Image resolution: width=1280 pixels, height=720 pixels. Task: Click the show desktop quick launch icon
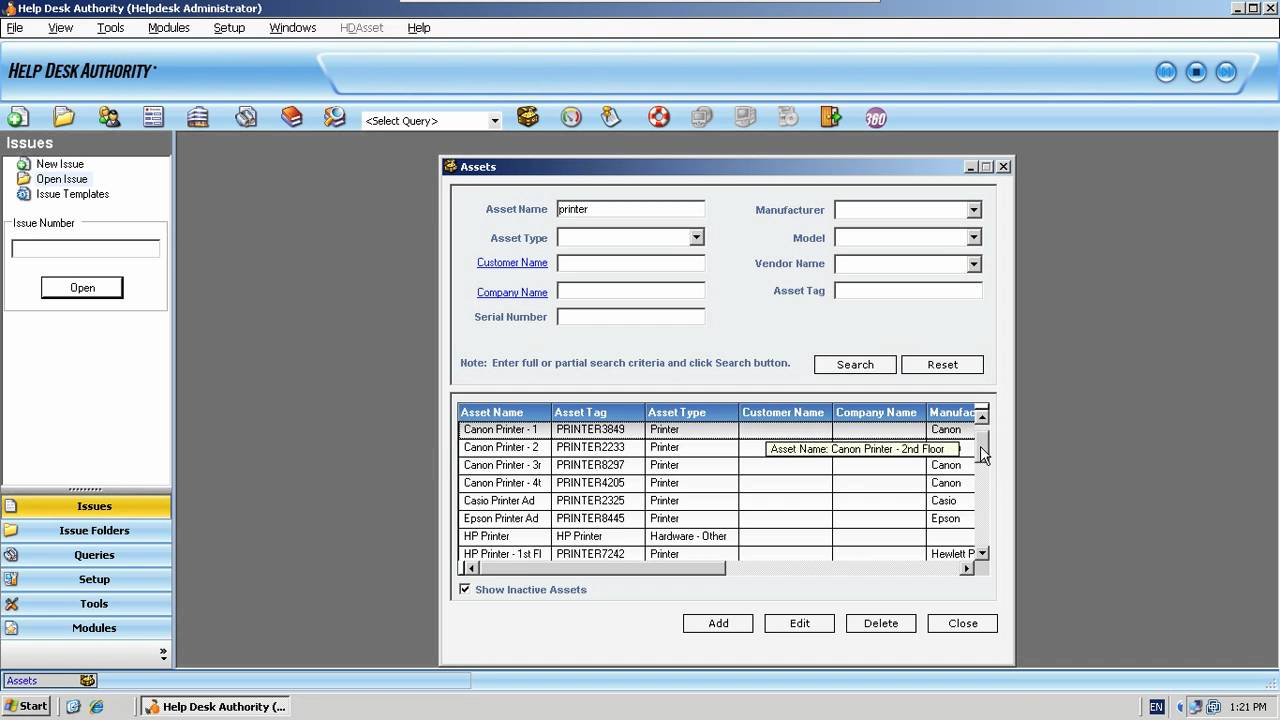point(74,706)
